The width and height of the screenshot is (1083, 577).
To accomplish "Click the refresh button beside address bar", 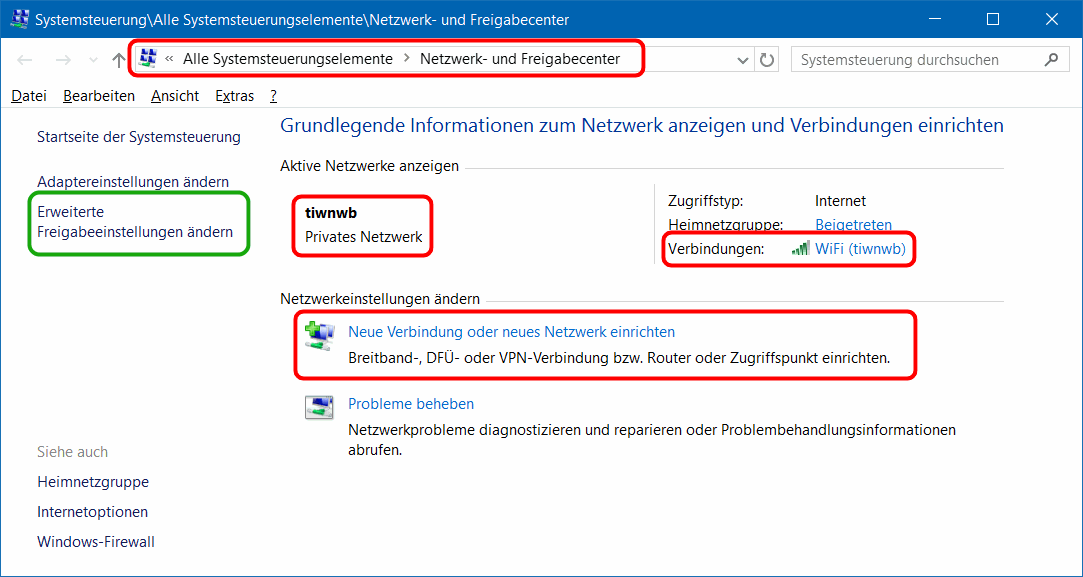I will tap(767, 60).
